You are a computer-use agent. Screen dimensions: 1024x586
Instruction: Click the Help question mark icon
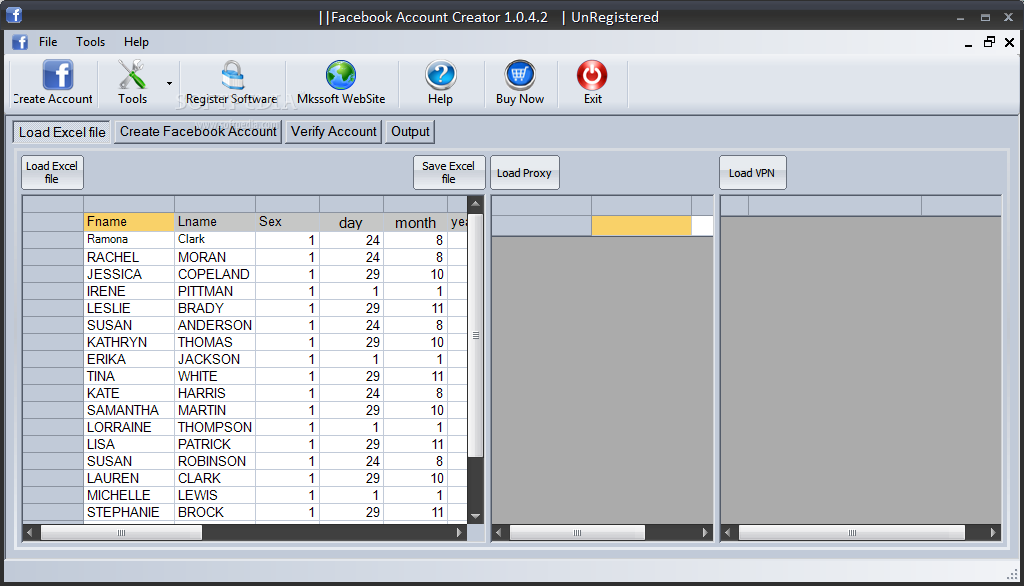tap(441, 74)
